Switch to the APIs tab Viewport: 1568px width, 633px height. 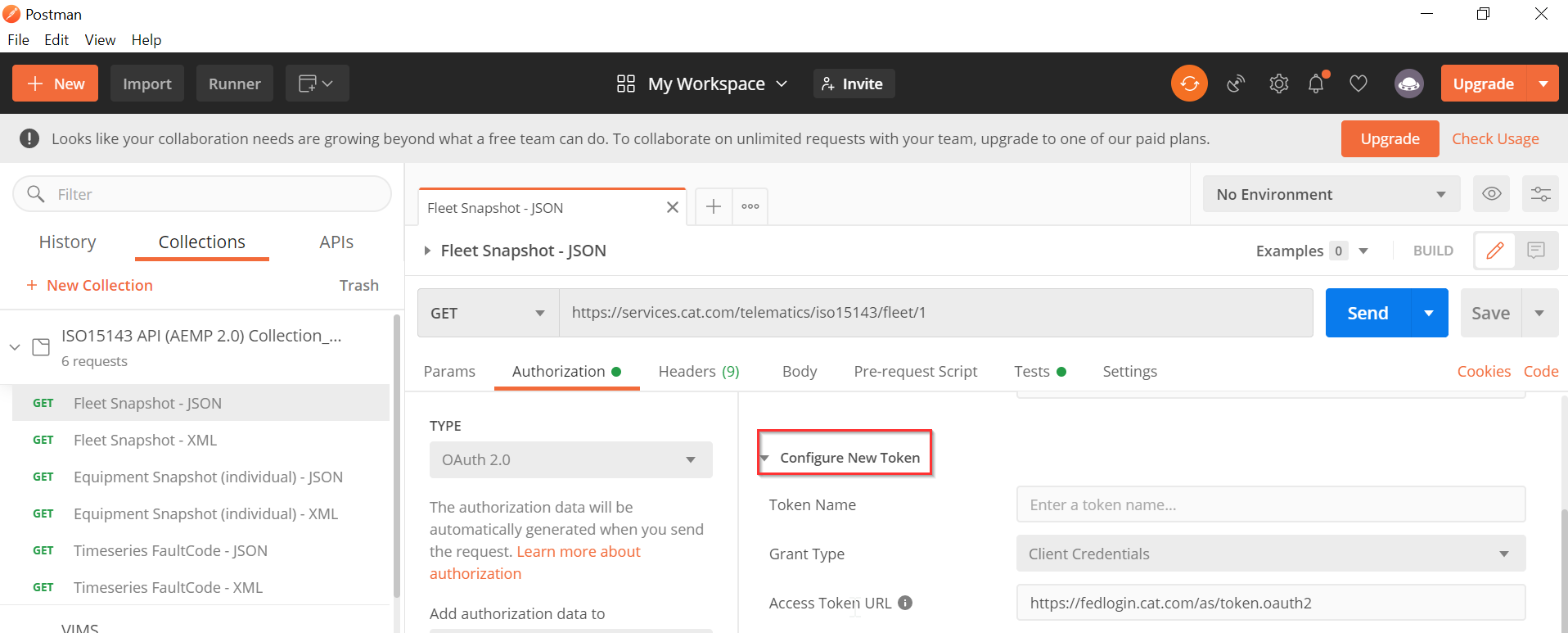(x=336, y=242)
